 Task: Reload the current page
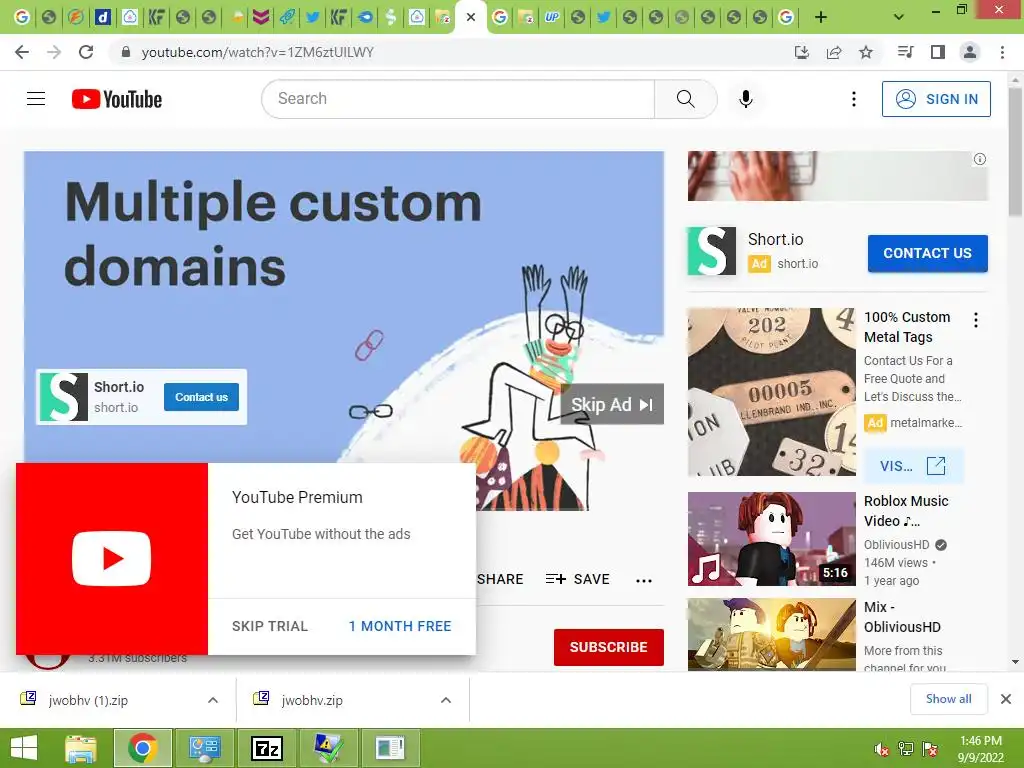pos(86,52)
